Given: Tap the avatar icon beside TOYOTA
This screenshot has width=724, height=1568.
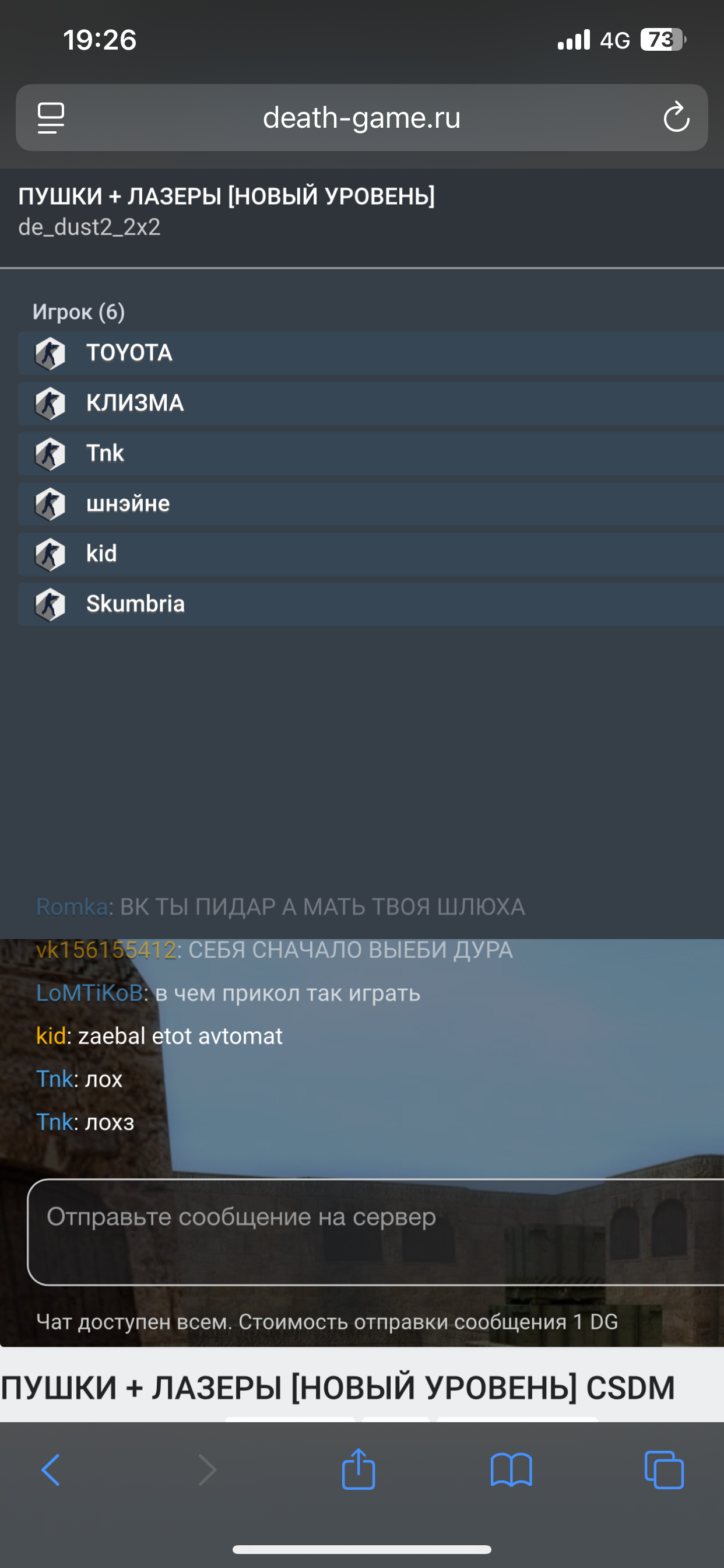Looking at the screenshot, I should coord(50,353).
